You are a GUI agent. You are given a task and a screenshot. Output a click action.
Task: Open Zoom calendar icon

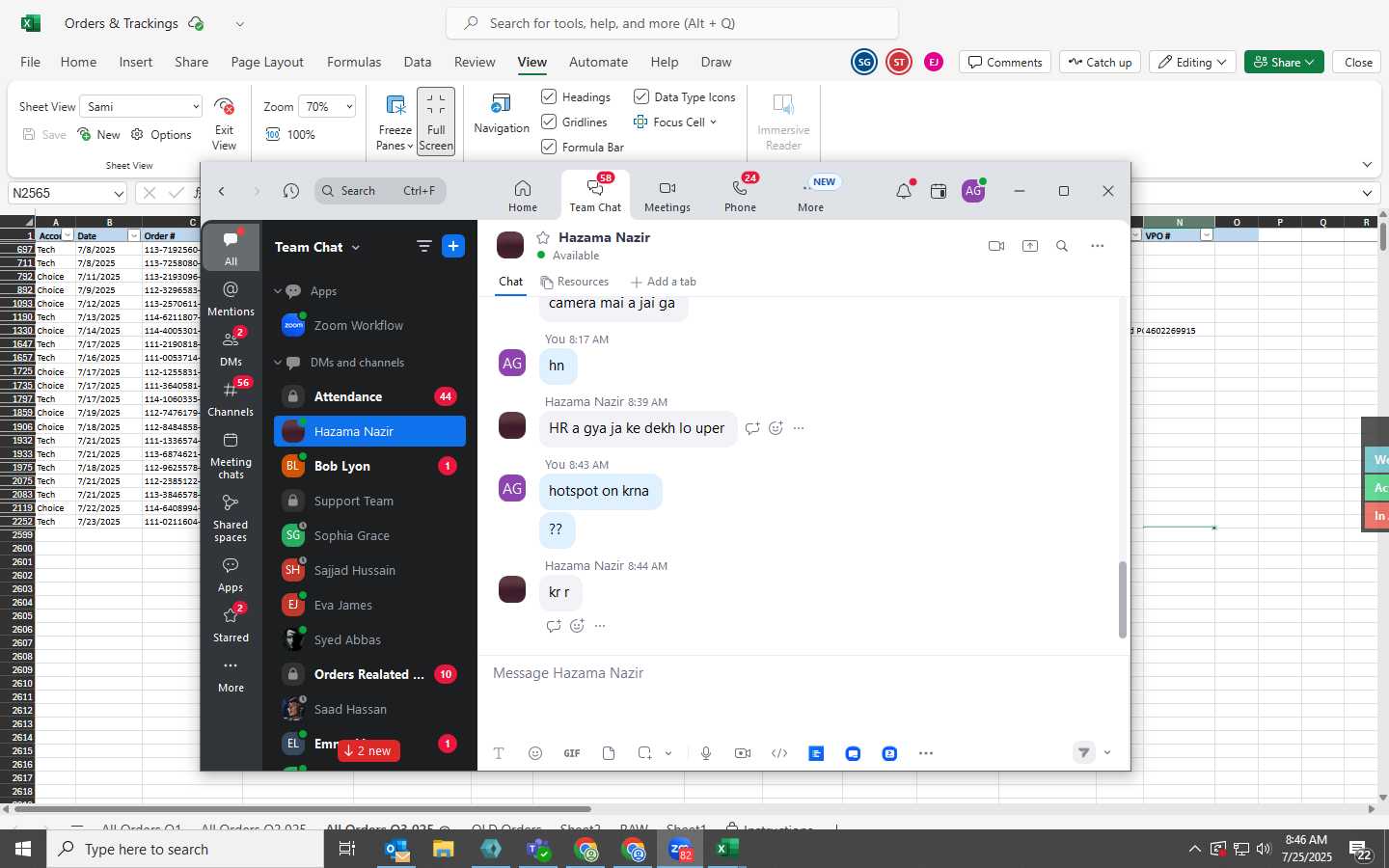point(939,191)
